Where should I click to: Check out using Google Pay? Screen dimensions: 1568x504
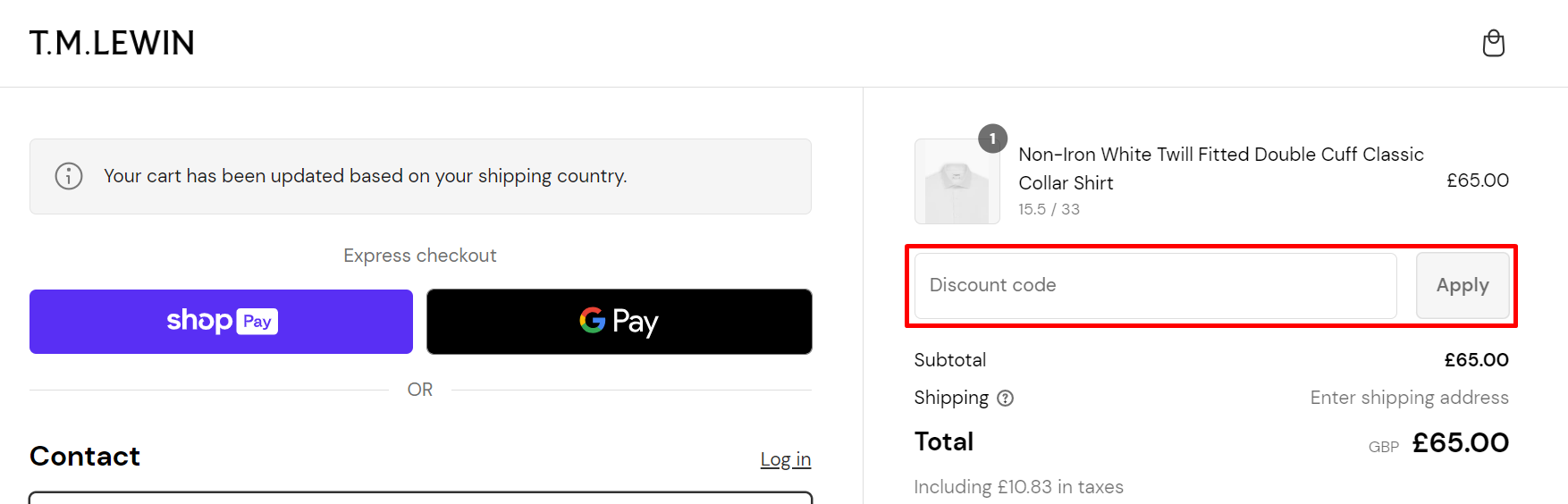point(619,322)
